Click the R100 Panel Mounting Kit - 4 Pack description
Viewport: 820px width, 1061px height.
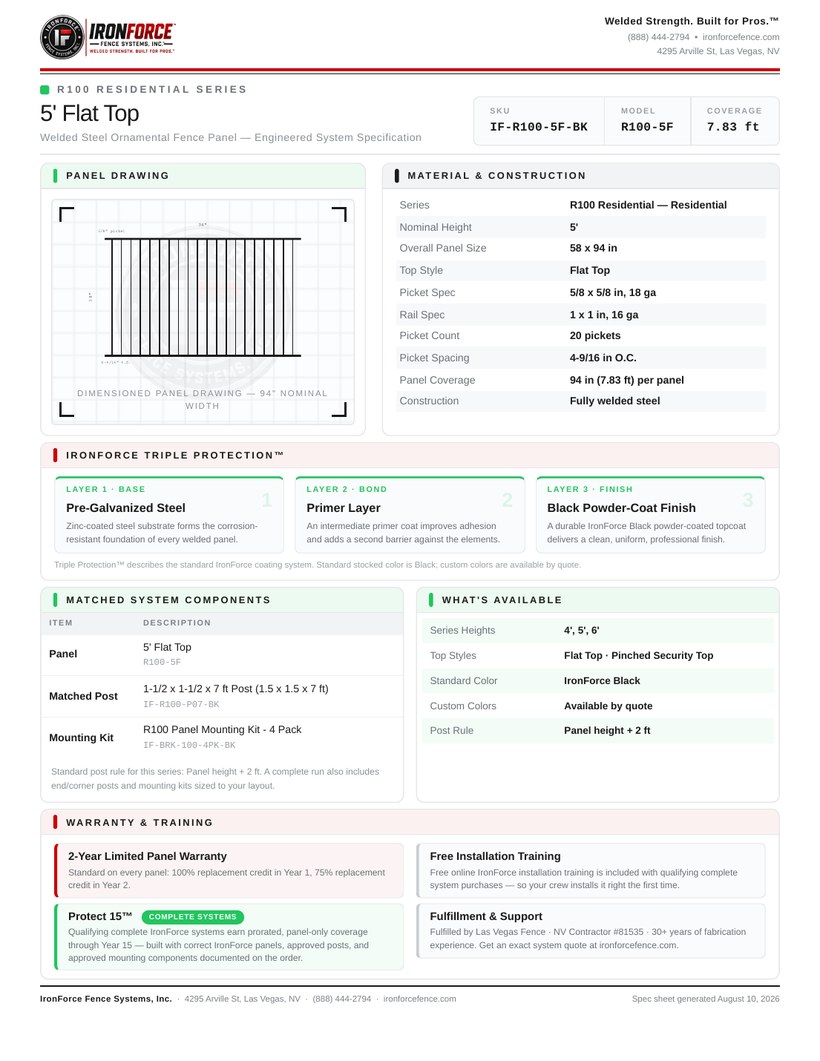pyautogui.click(x=223, y=729)
